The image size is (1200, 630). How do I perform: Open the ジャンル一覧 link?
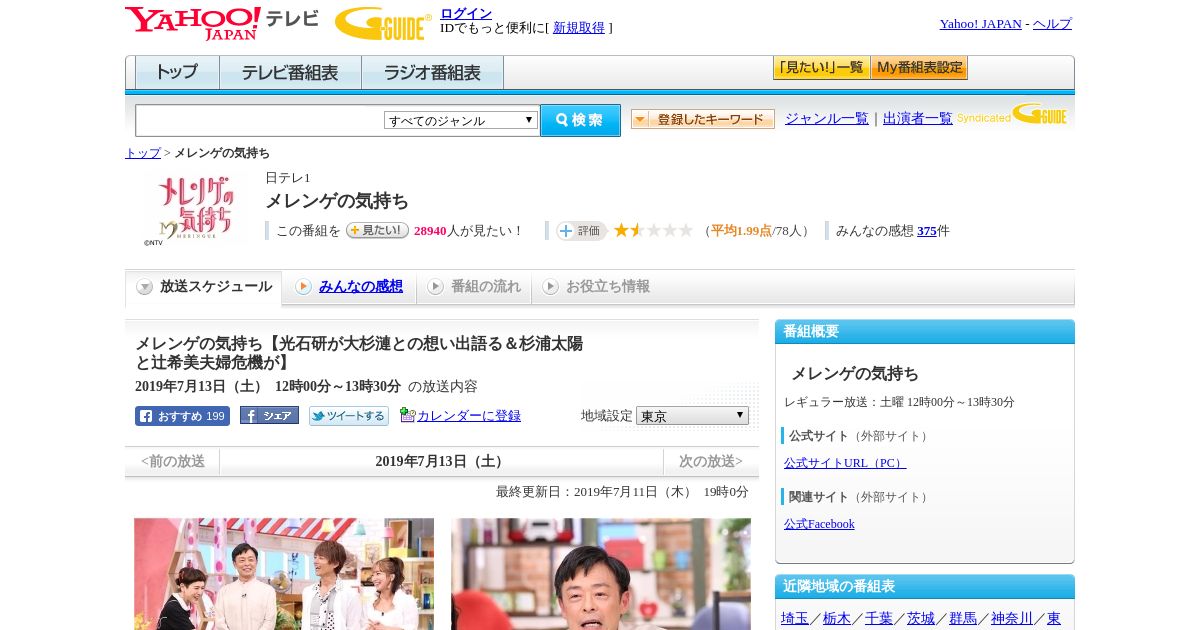point(827,119)
